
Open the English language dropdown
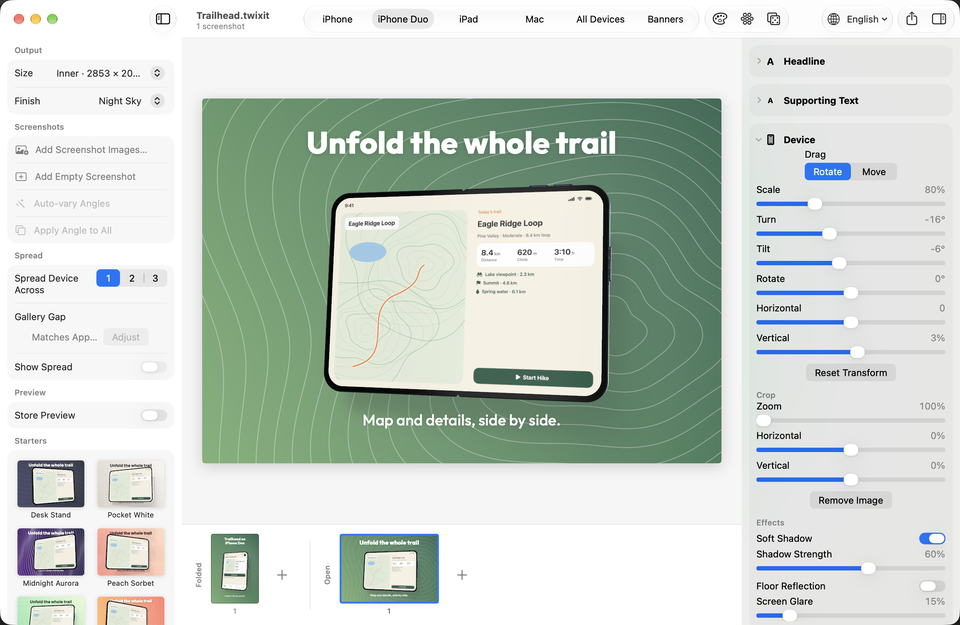click(866, 20)
